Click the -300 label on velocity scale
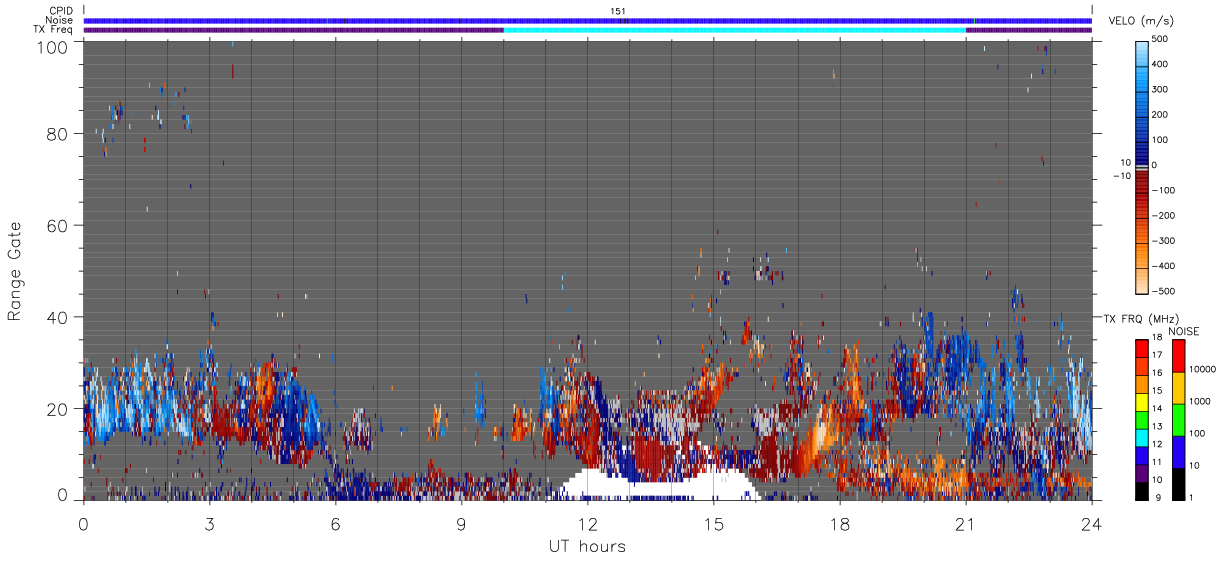Image resolution: width=1228 pixels, height=567 pixels. click(x=1163, y=241)
